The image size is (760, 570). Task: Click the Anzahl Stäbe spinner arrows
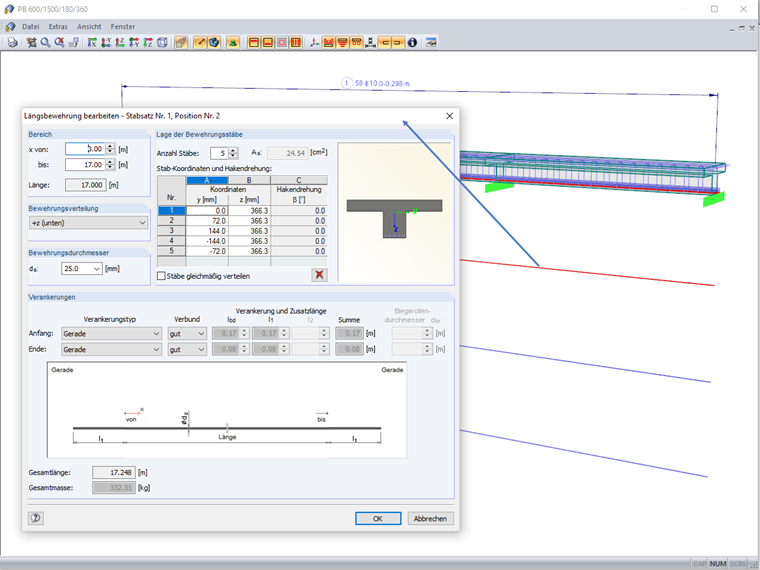click(233, 153)
